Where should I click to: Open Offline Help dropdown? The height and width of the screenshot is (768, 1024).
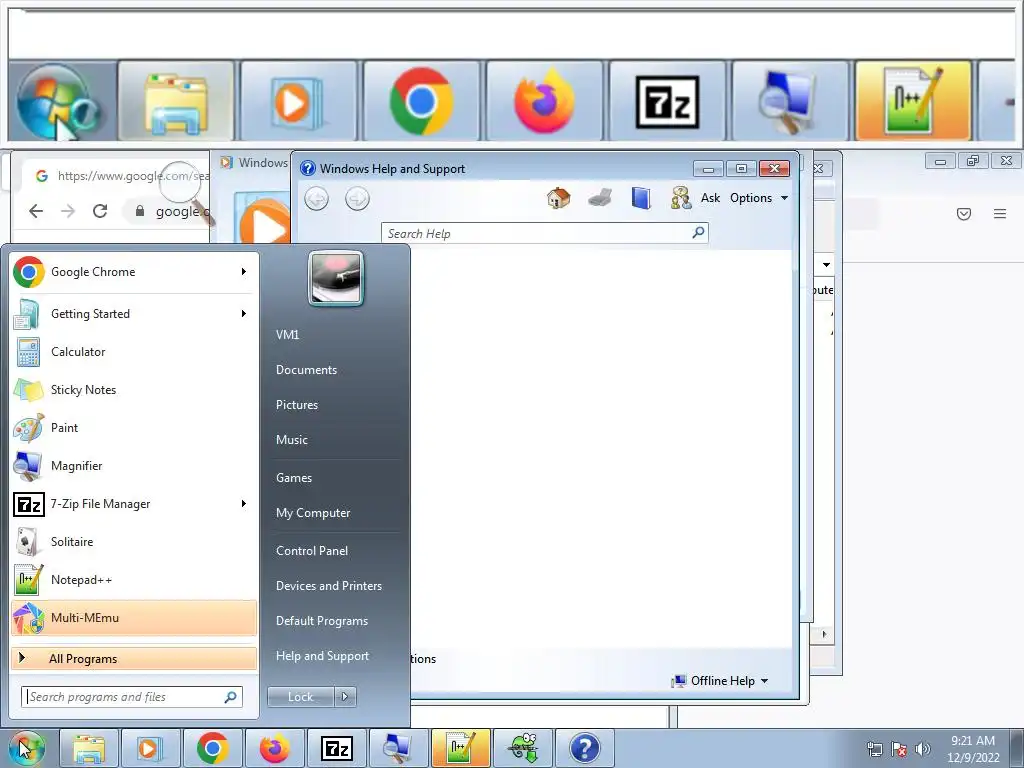[720, 680]
